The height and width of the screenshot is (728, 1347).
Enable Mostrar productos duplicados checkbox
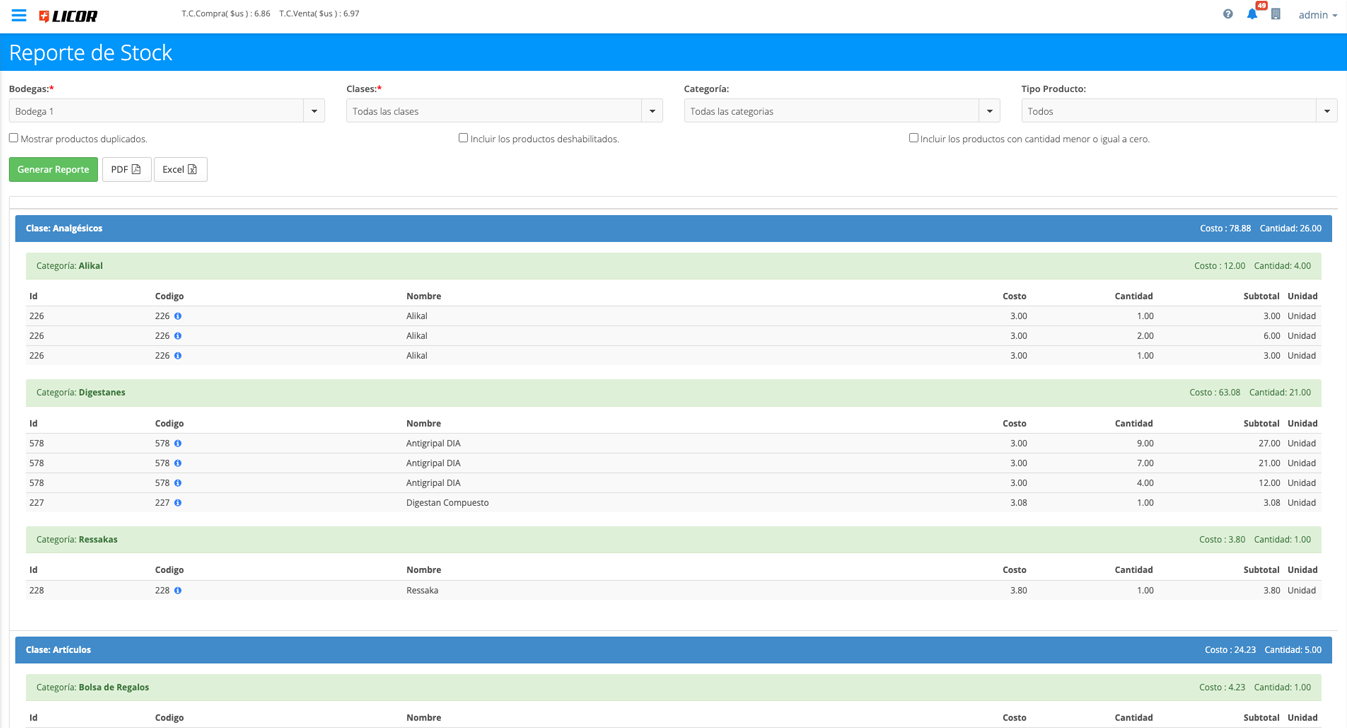click(14, 138)
